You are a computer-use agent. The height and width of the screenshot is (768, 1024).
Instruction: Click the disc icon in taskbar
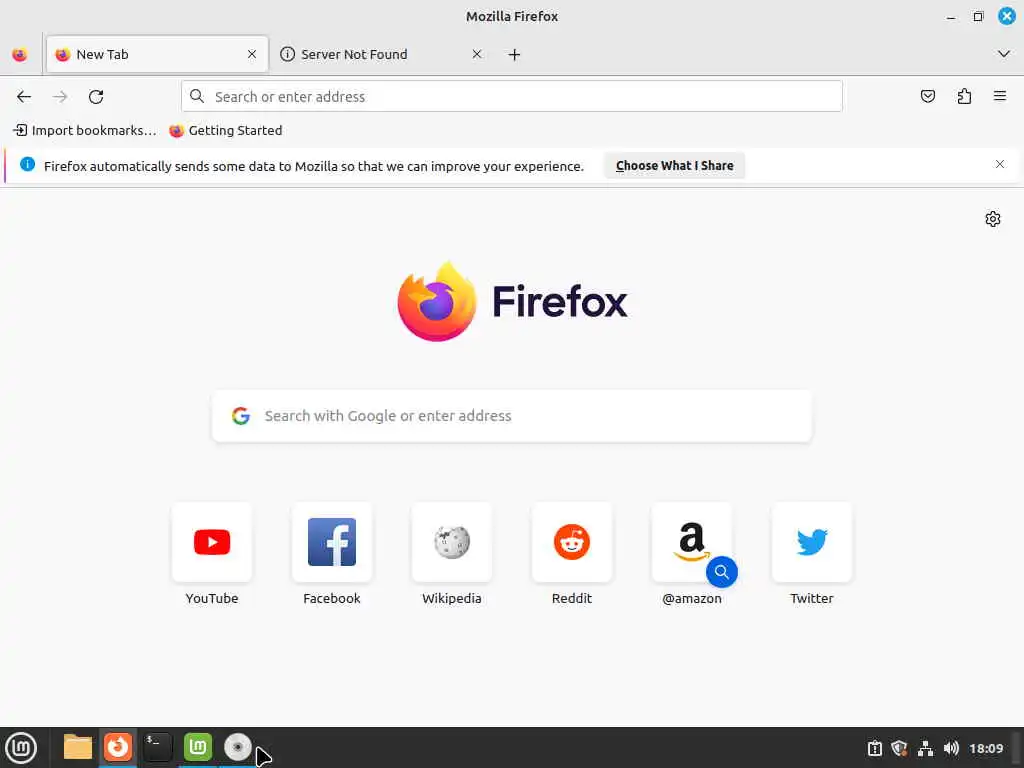coord(238,747)
